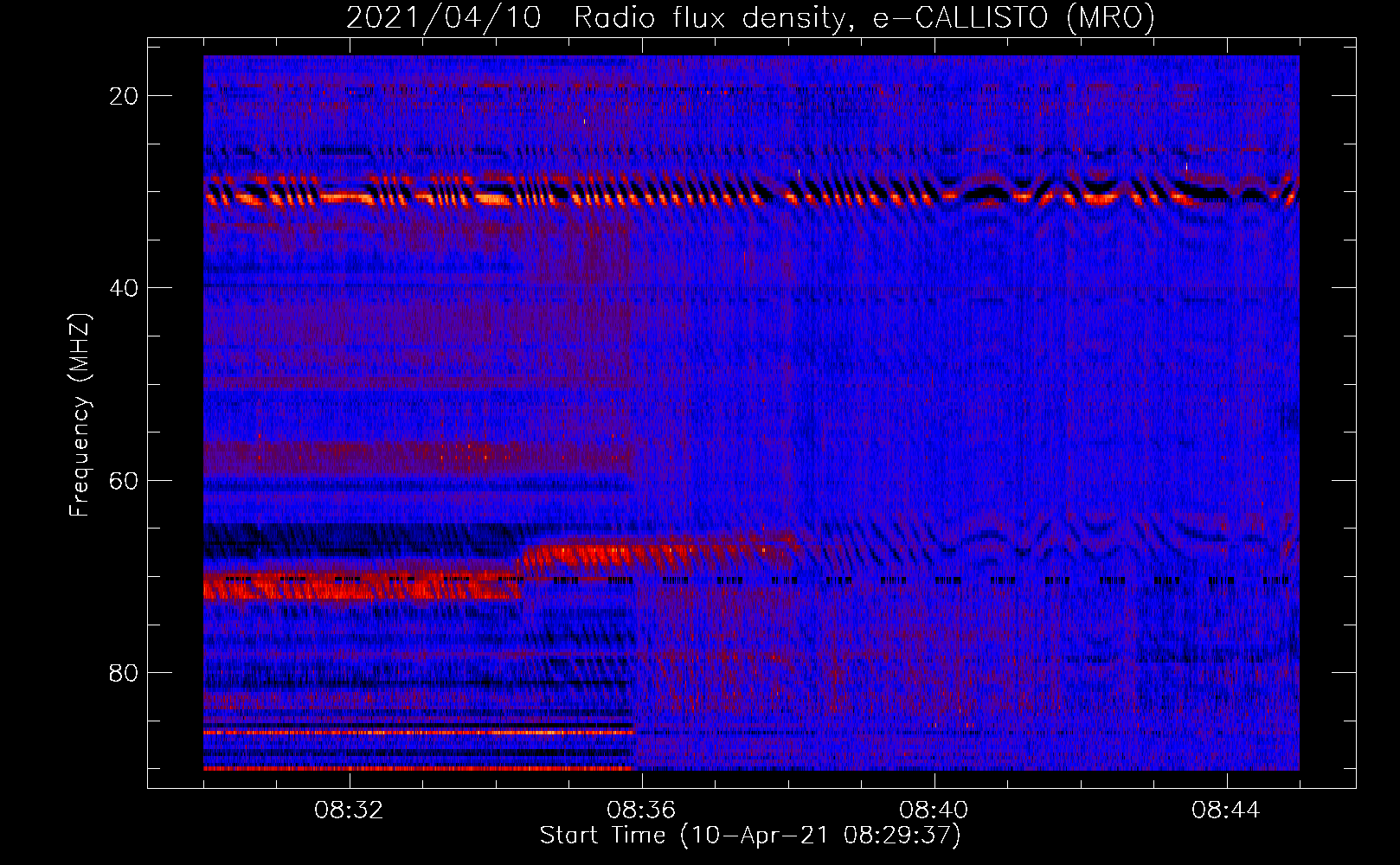Image resolution: width=1400 pixels, height=865 pixels.
Task: Click the 40 MHz frequency tick label
Action: click(x=125, y=288)
